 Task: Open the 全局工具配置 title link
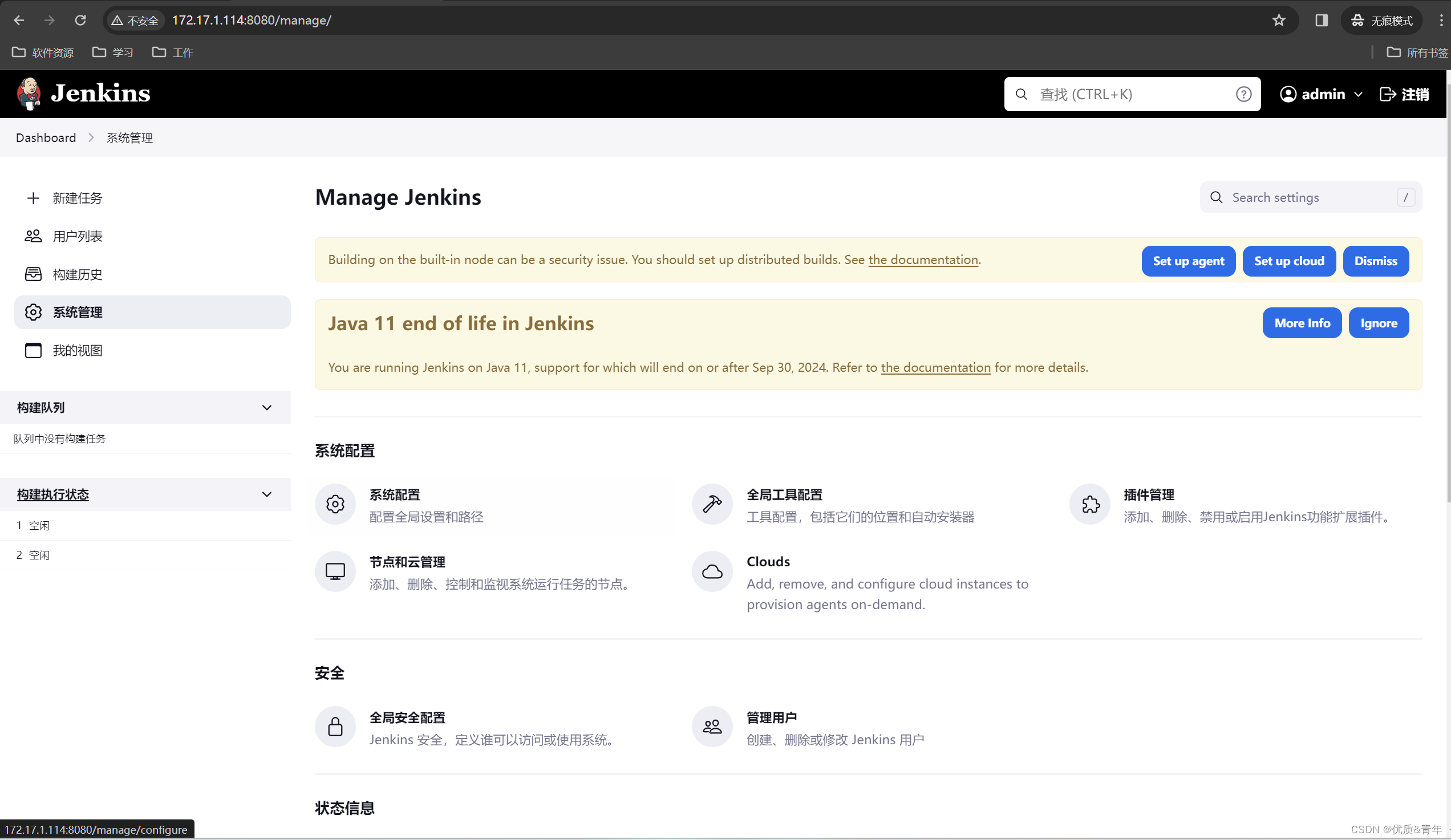coord(784,494)
